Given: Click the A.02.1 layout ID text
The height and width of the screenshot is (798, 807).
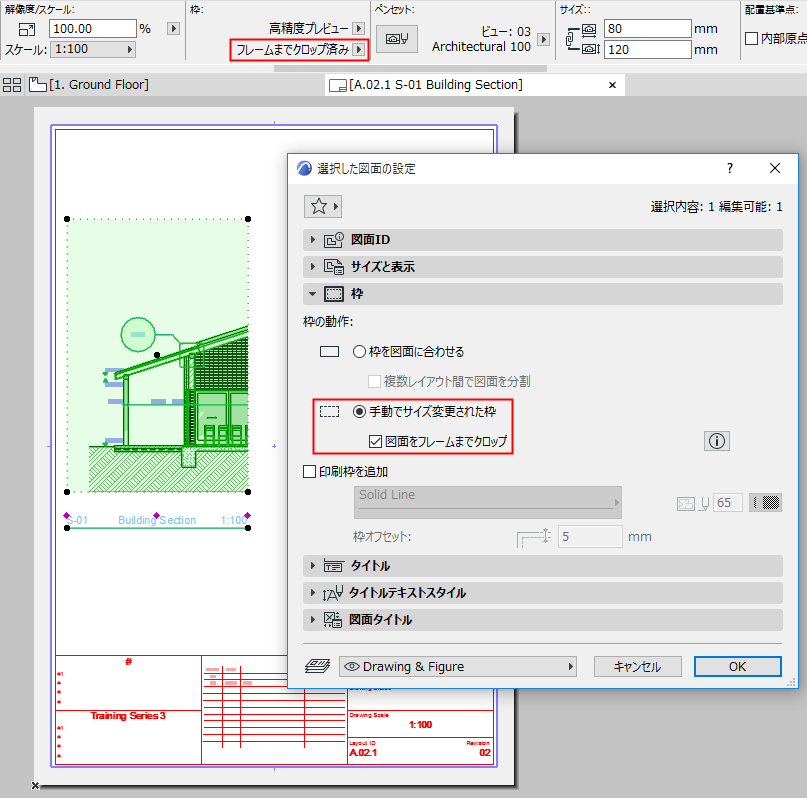Looking at the screenshot, I should coord(363,753).
